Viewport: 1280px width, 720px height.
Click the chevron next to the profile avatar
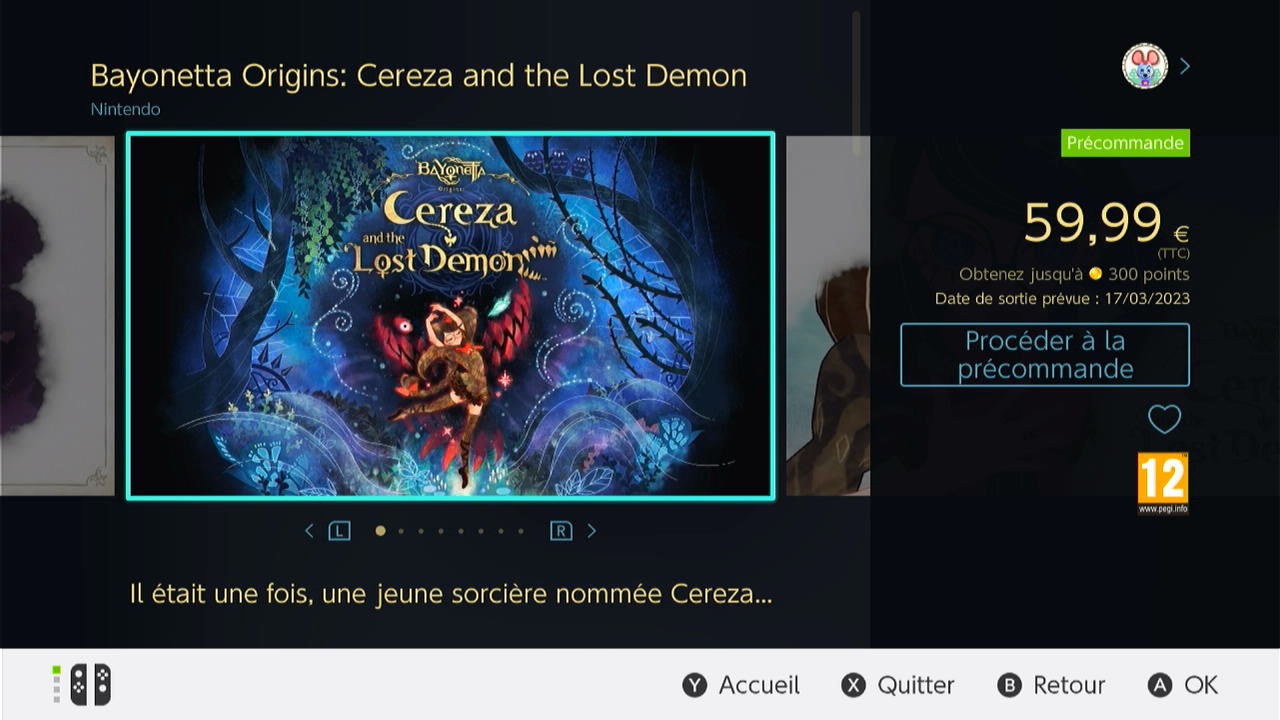coord(1185,66)
